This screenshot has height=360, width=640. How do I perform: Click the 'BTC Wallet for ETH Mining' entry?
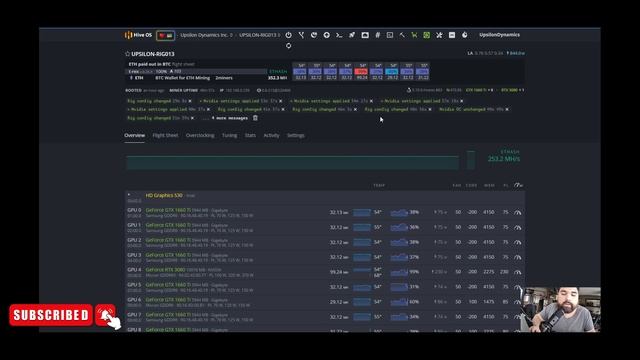point(182,78)
